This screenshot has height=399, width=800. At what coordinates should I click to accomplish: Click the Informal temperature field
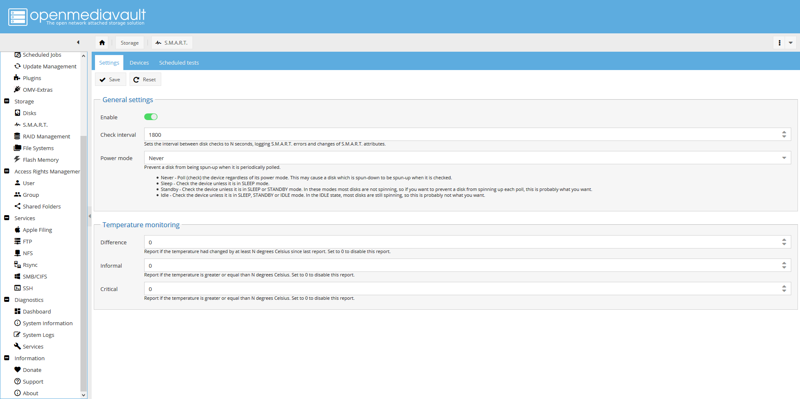pos(461,265)
